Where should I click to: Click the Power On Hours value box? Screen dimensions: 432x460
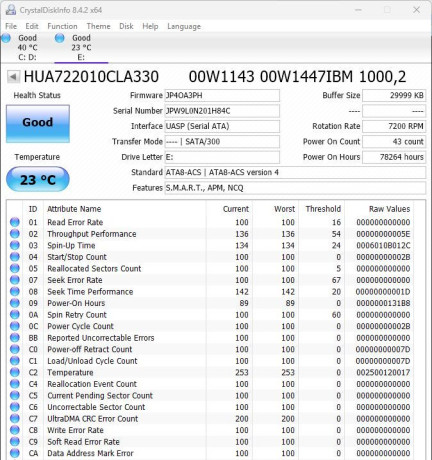(x=394, y=157)
